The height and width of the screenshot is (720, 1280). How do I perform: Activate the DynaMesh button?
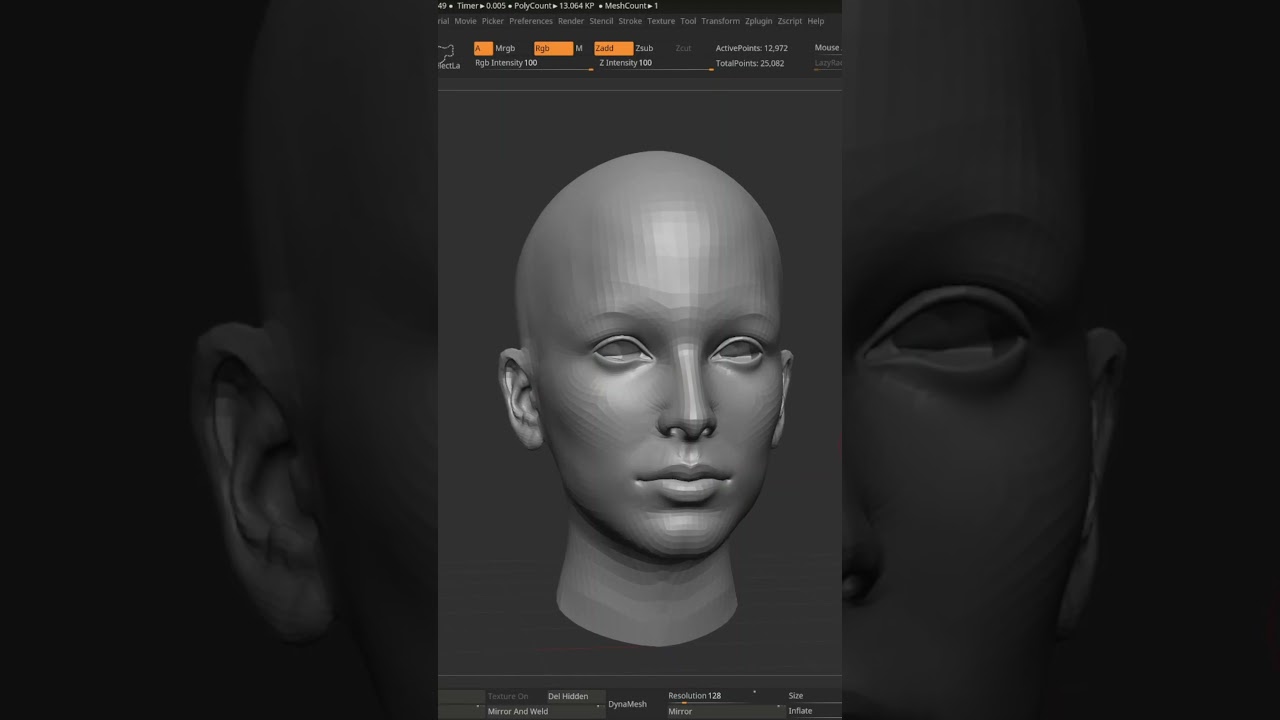[x=628, y=704]
